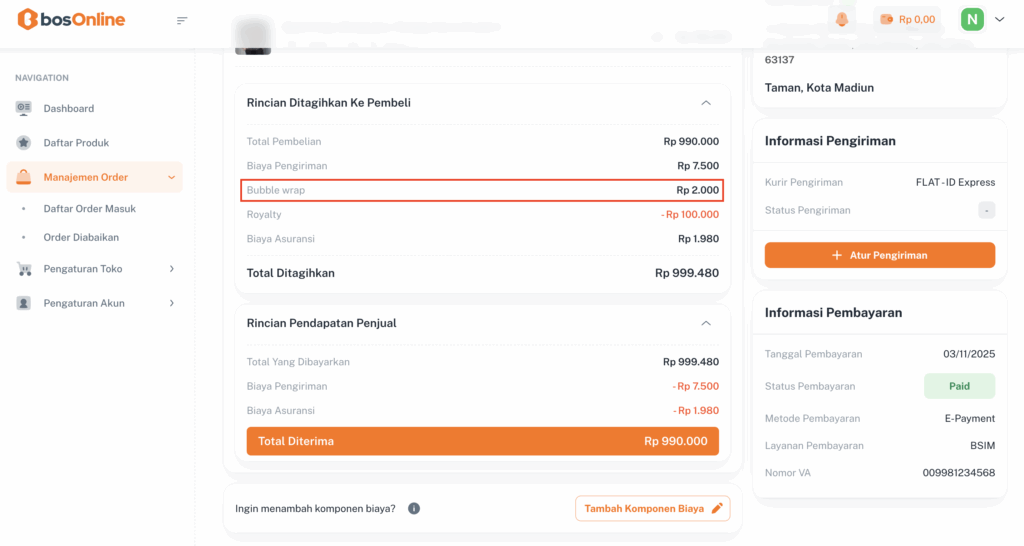Click the bosOnline logo
The height and width of the screenshot is (546, 1024).
point(71,20)
